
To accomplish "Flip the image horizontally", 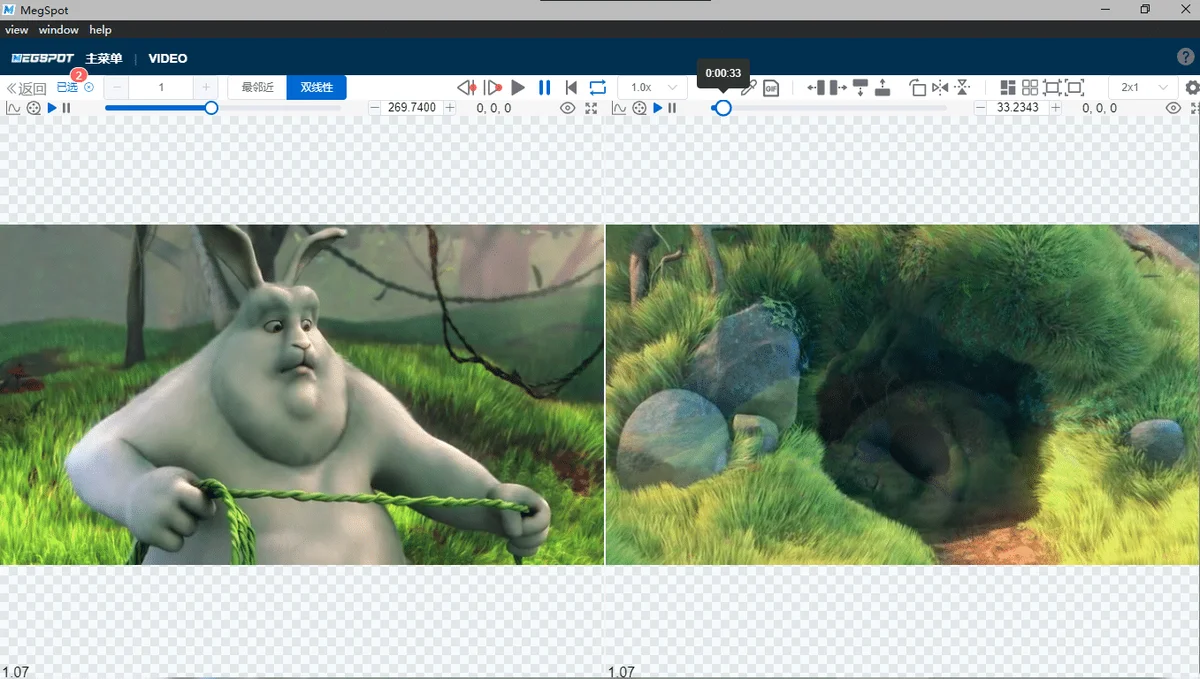I will pos(940,88).
